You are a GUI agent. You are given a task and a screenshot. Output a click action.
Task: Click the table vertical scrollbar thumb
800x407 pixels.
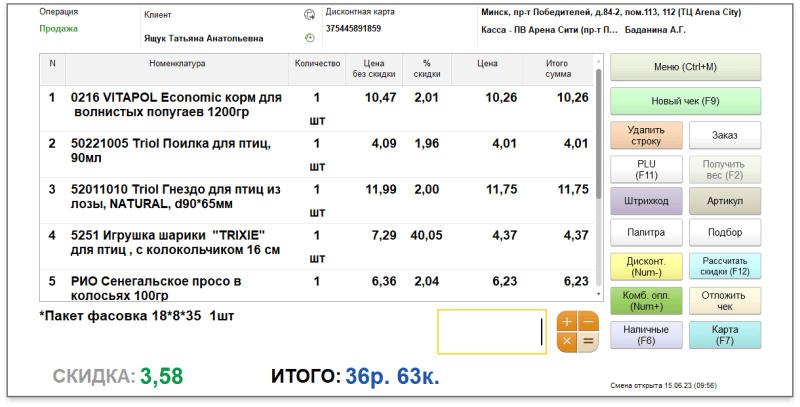tap(599, 134)
